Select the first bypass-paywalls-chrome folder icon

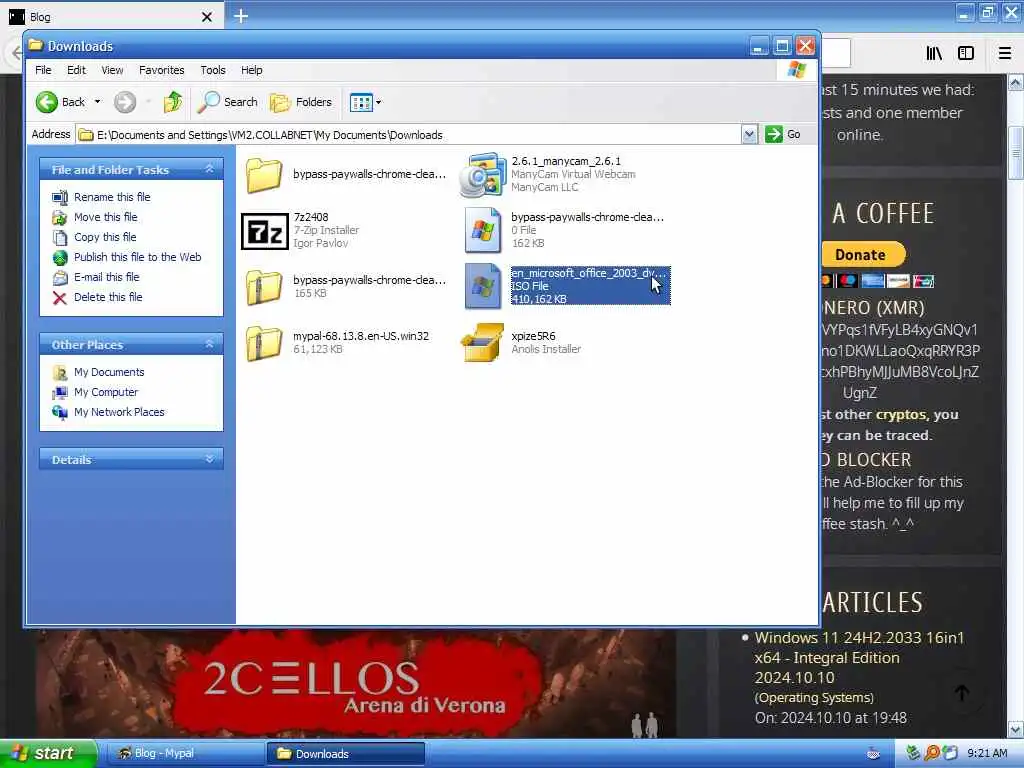tap(264, 175)
